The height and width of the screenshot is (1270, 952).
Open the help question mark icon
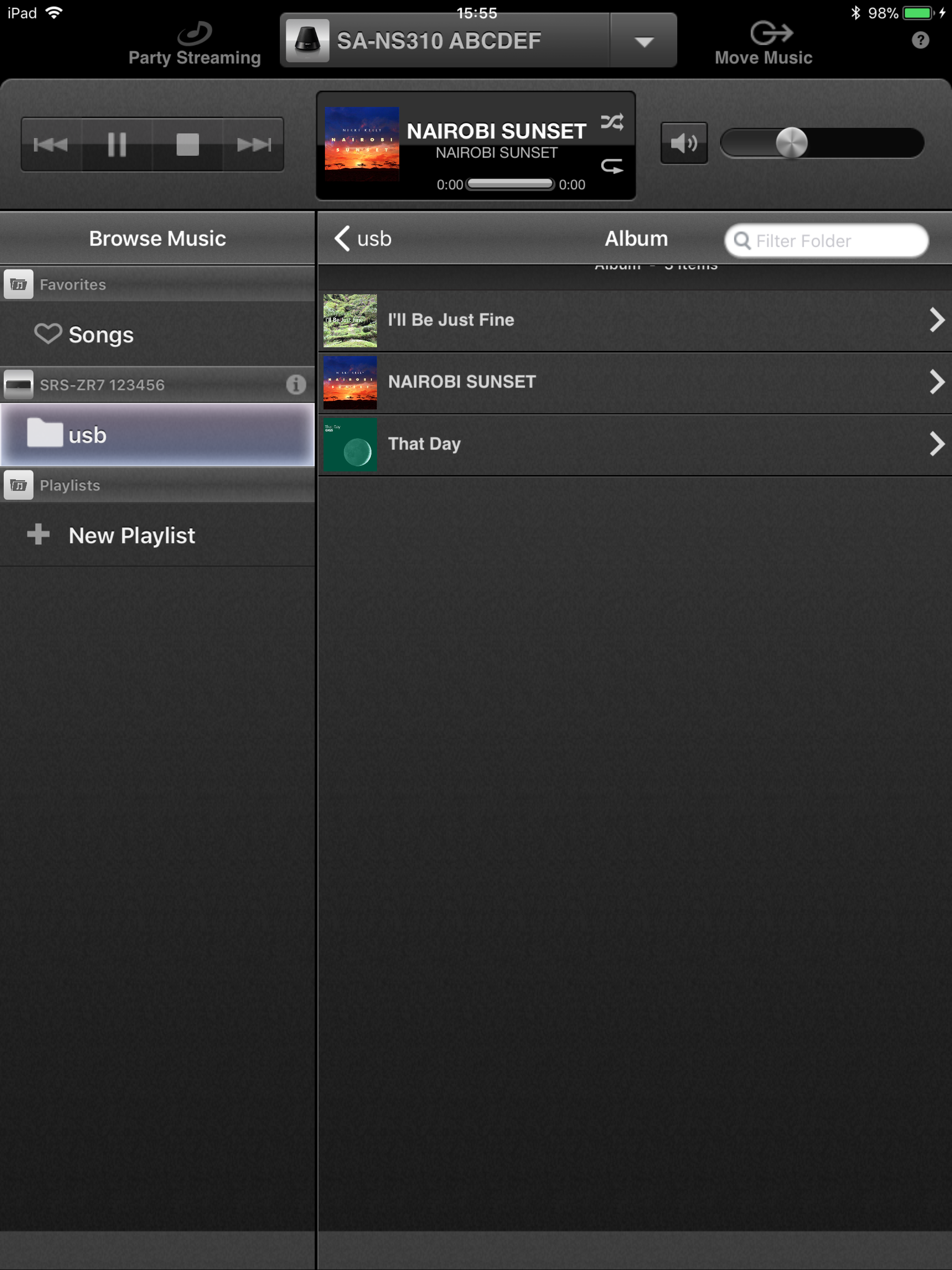920,40
